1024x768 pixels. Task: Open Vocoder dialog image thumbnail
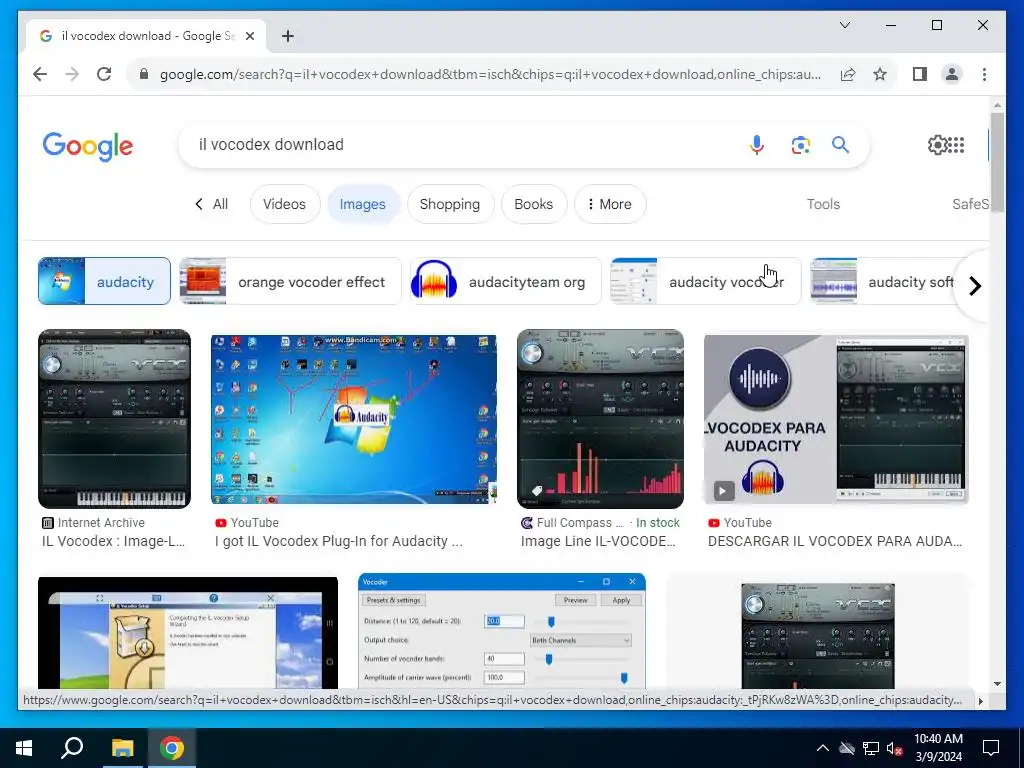coord(502,631)
